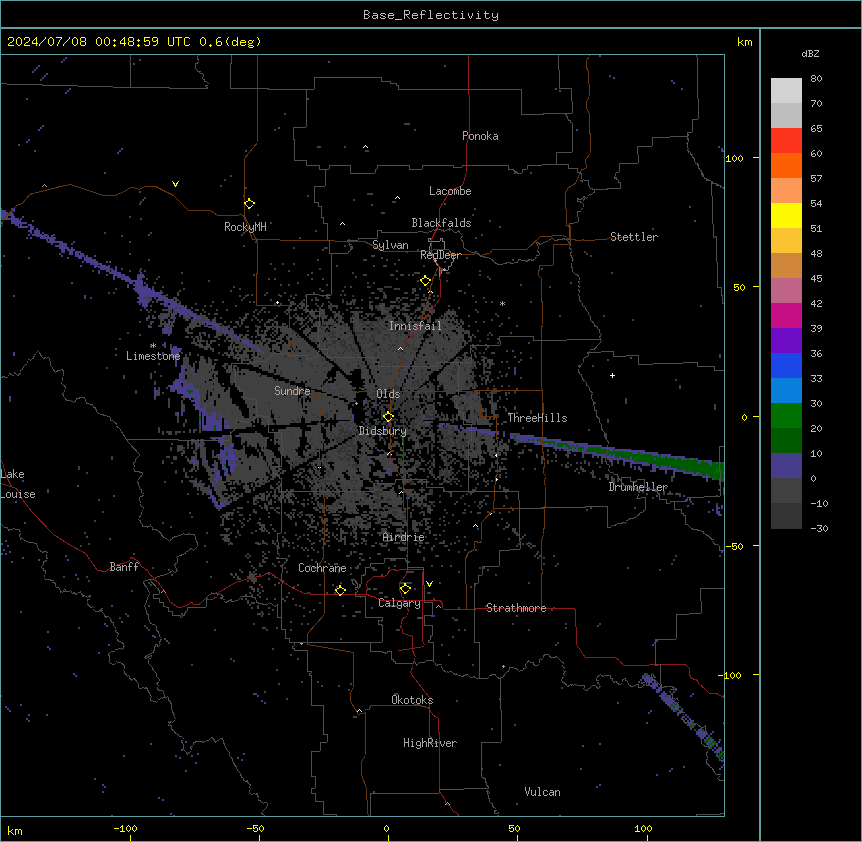
Task: Click the Banff label
Action: pos(124,567)
